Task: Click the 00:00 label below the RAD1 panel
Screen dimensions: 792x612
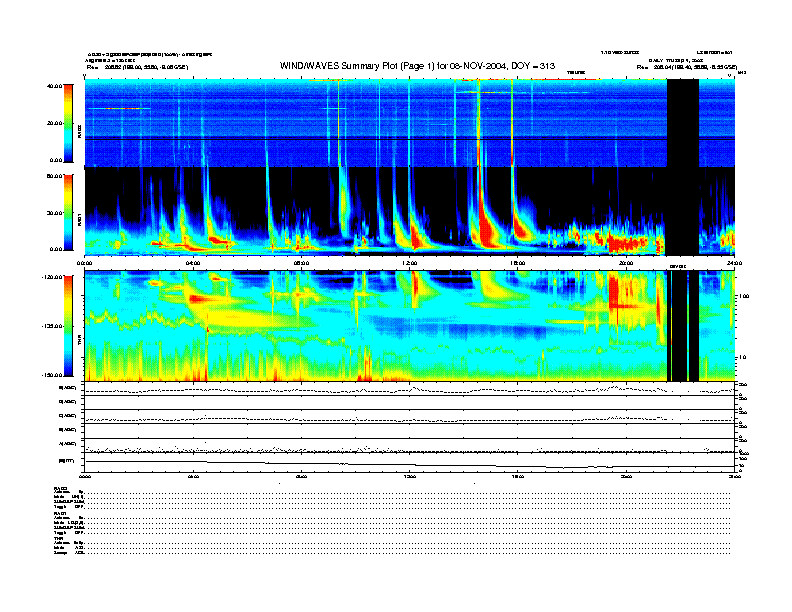Action: pos(86,263)
